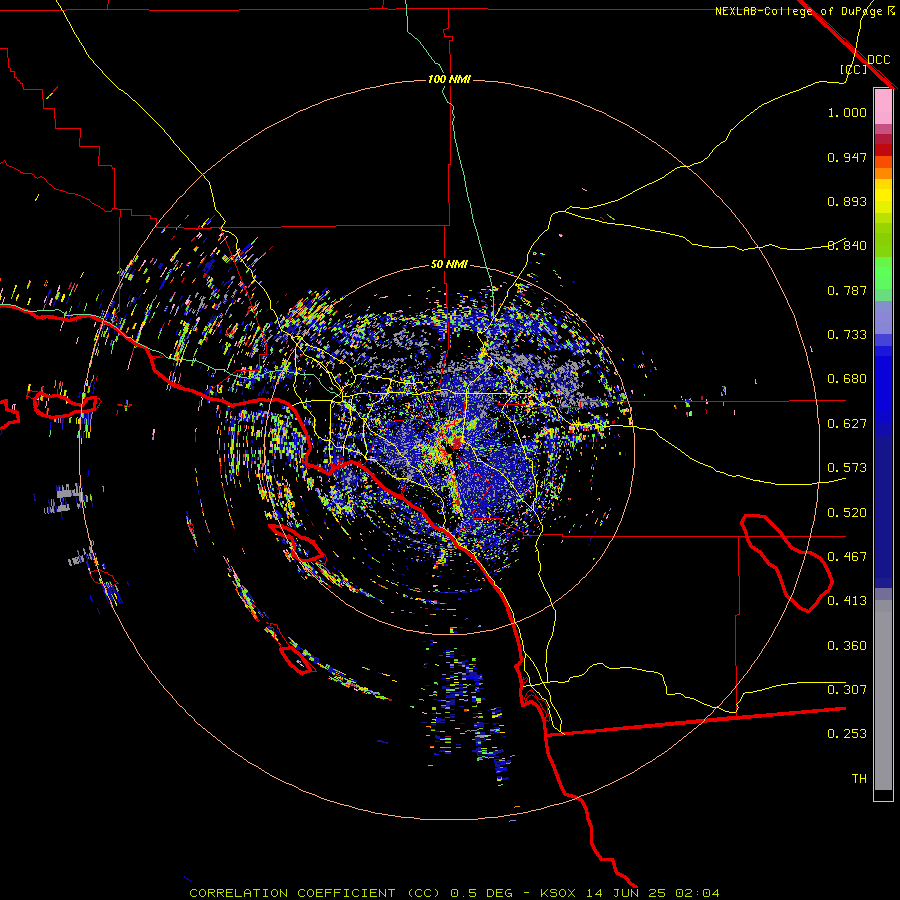Click the 0.733 value on color scale

point(847,335)
